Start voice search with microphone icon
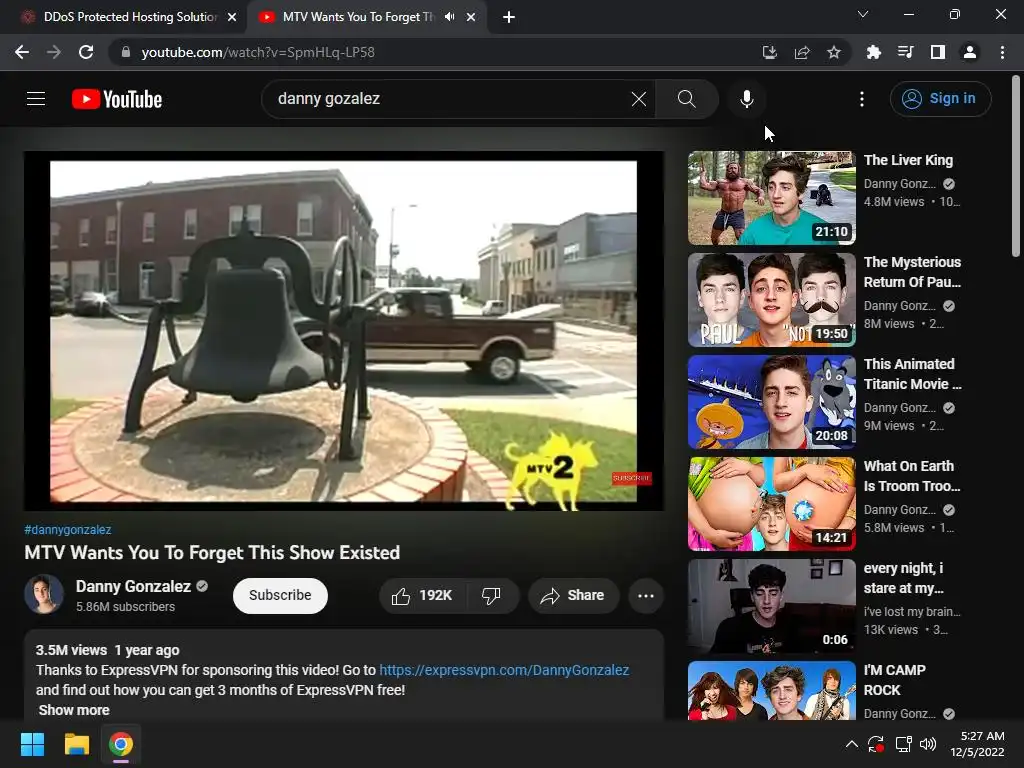This screenshot has width=1024, height=768. 746,99
